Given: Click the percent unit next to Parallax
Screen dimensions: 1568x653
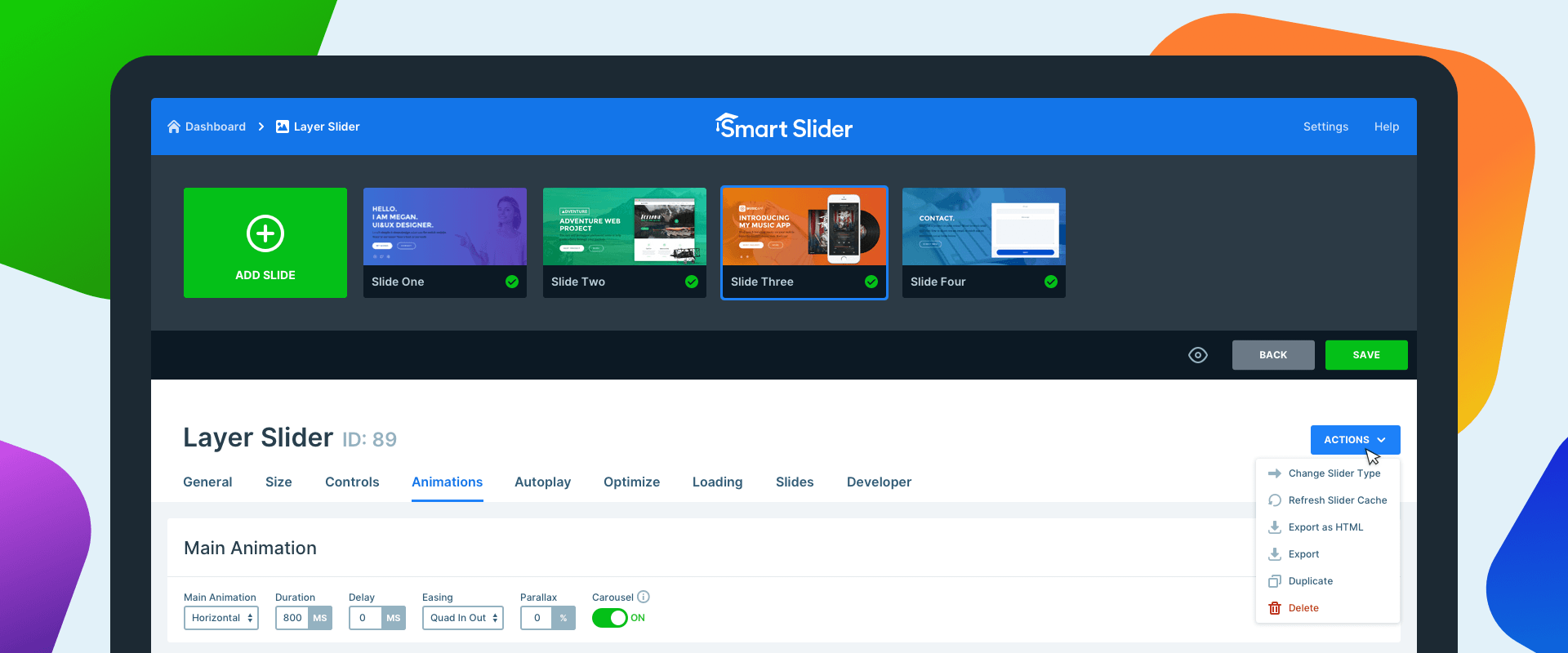Looking at the screenshot, I should [563, 618].
